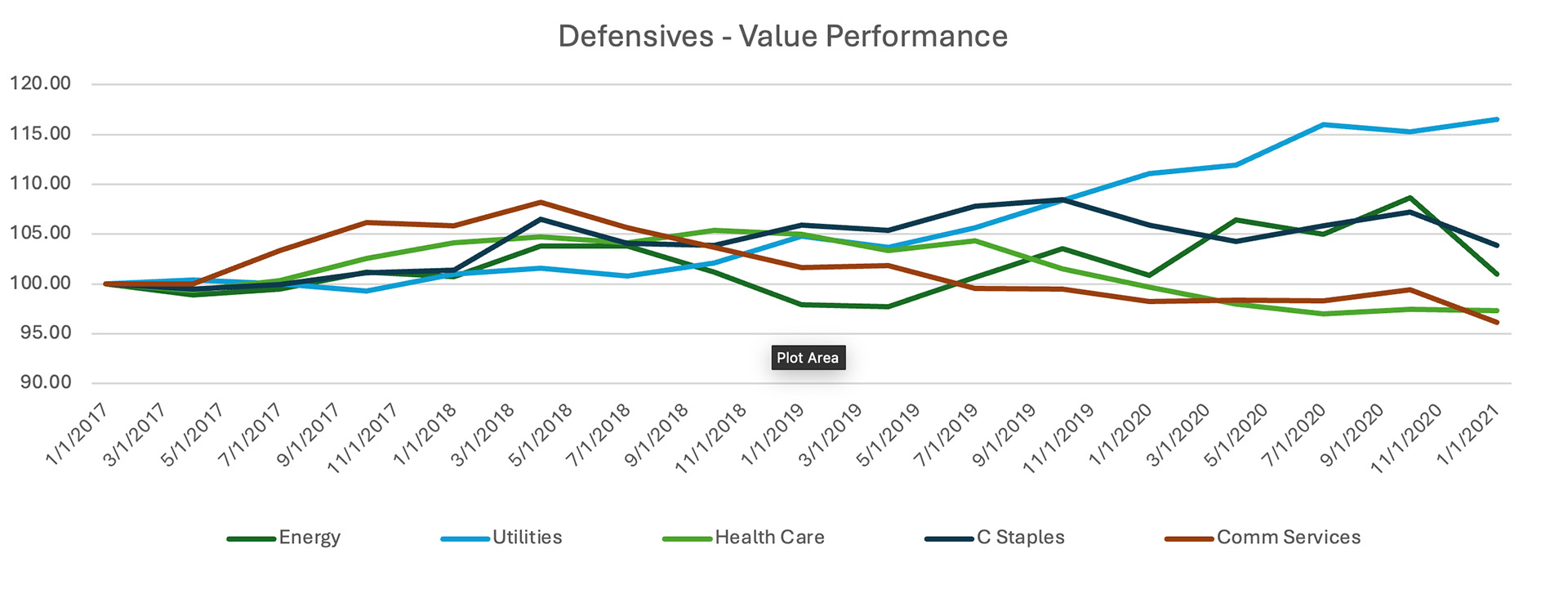The width and height of the screenshot is (1568, 603).
Task: Click the dark green Energy legend swatch
Action: [252, 539]
